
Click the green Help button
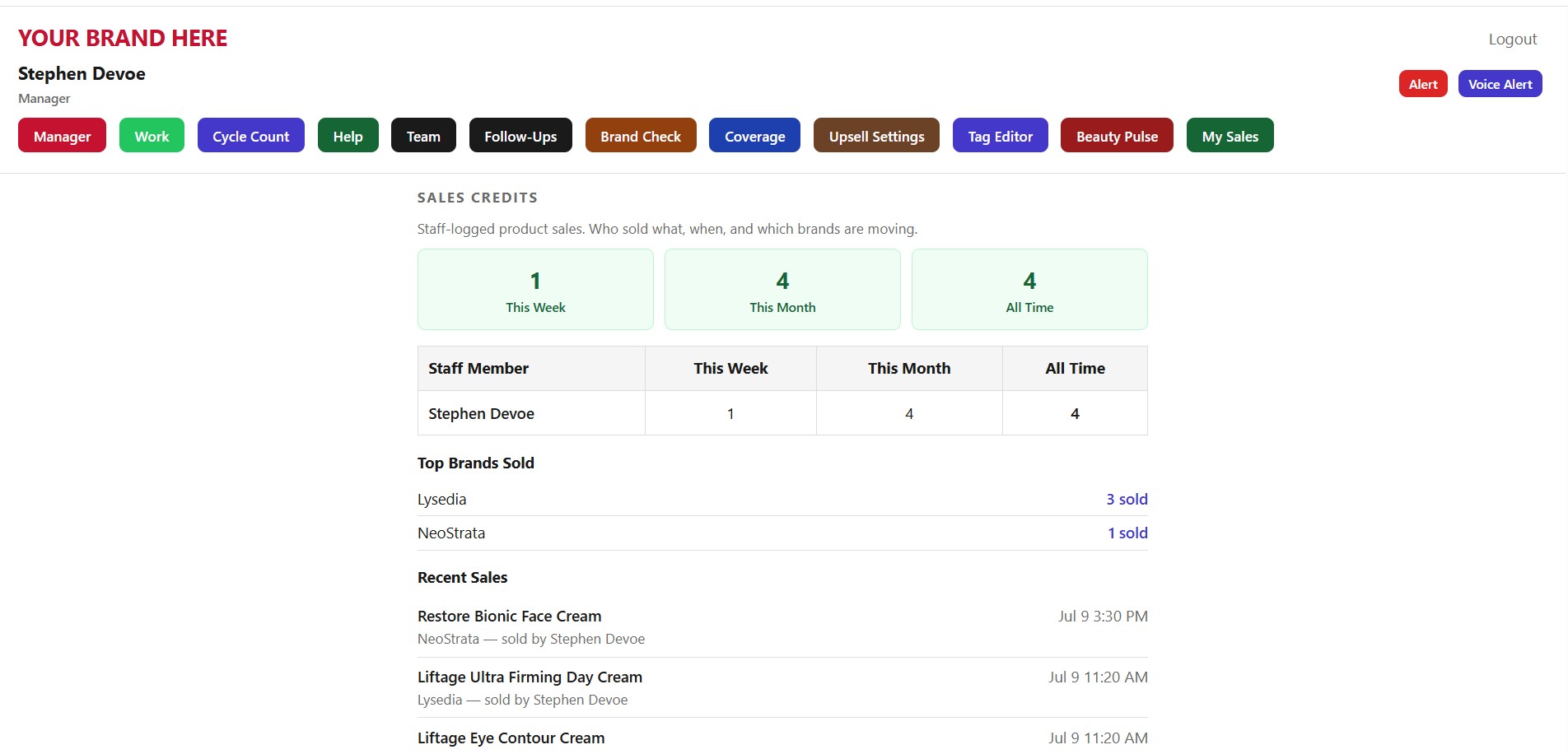[x=348, y=136]
